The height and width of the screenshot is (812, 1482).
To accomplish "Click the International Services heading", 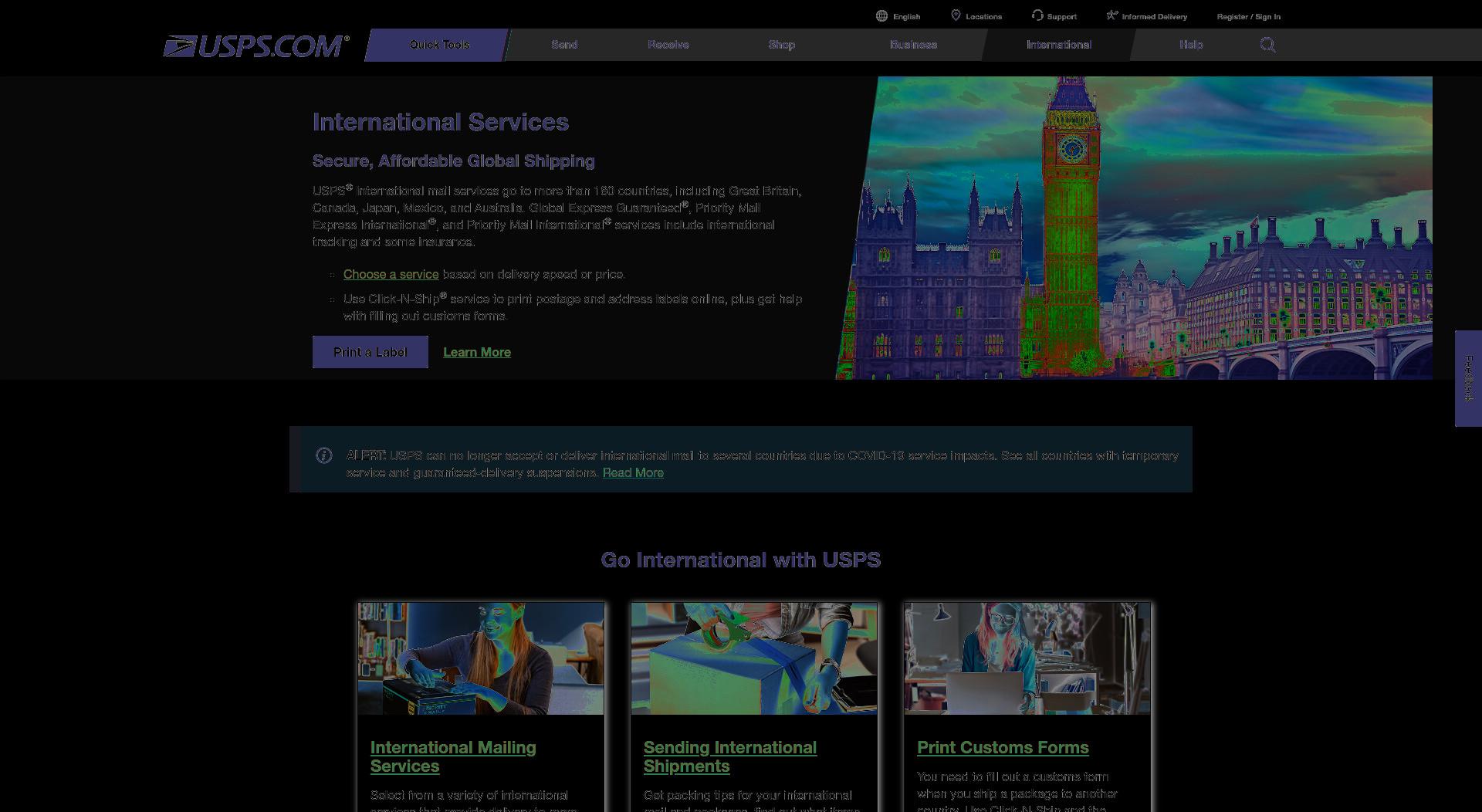I will 441,122.
